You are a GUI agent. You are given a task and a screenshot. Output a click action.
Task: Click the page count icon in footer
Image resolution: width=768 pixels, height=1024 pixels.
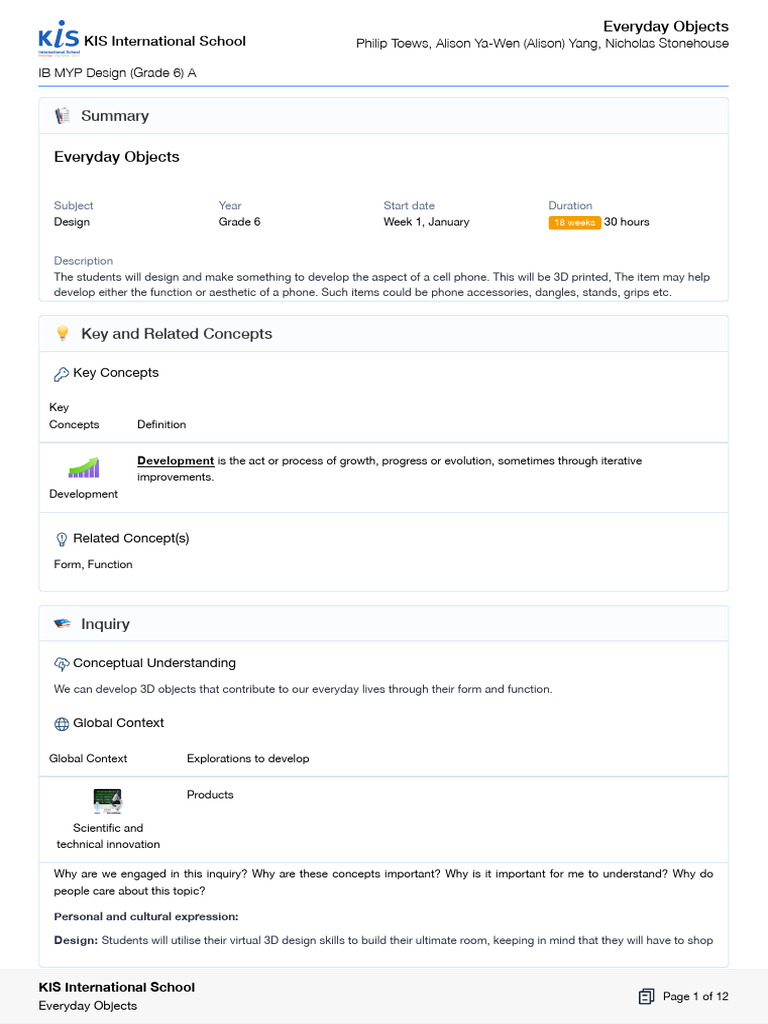(646, 996)
